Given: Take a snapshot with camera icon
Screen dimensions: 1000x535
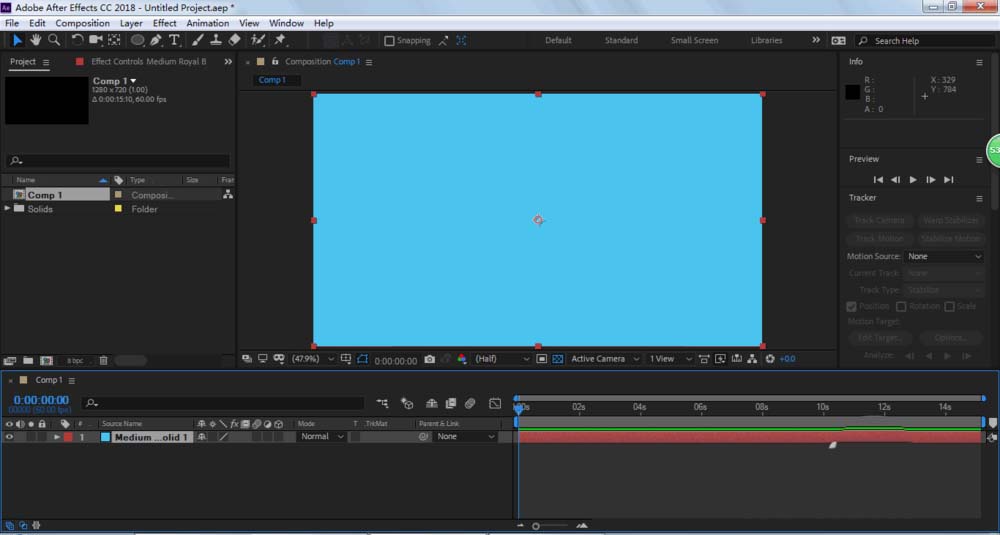Looking at the screenshot, I should pos(430,360).
